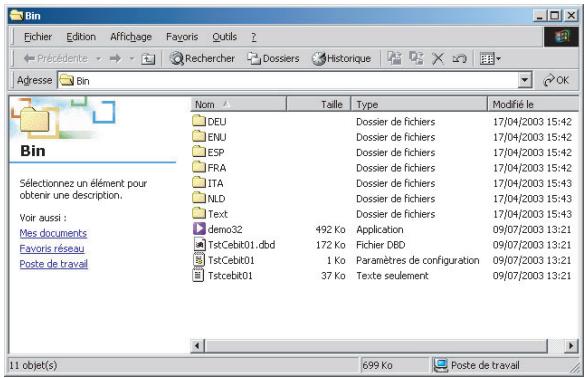Open the Mes documents link
The image size is (585, 378).
point(53,233)
